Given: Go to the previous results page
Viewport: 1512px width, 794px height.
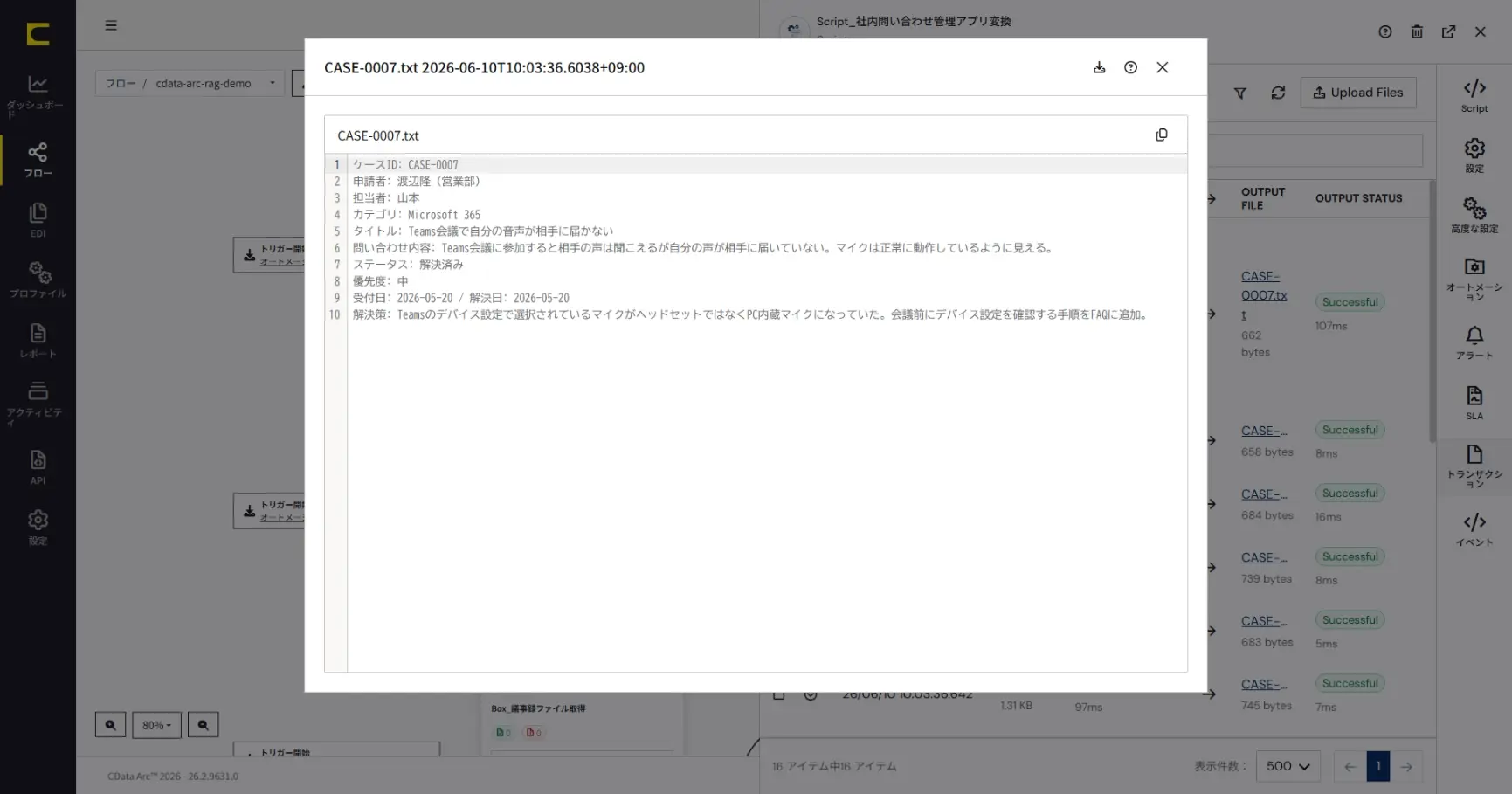Looking at the screenshot, I should pos(1350,766).
